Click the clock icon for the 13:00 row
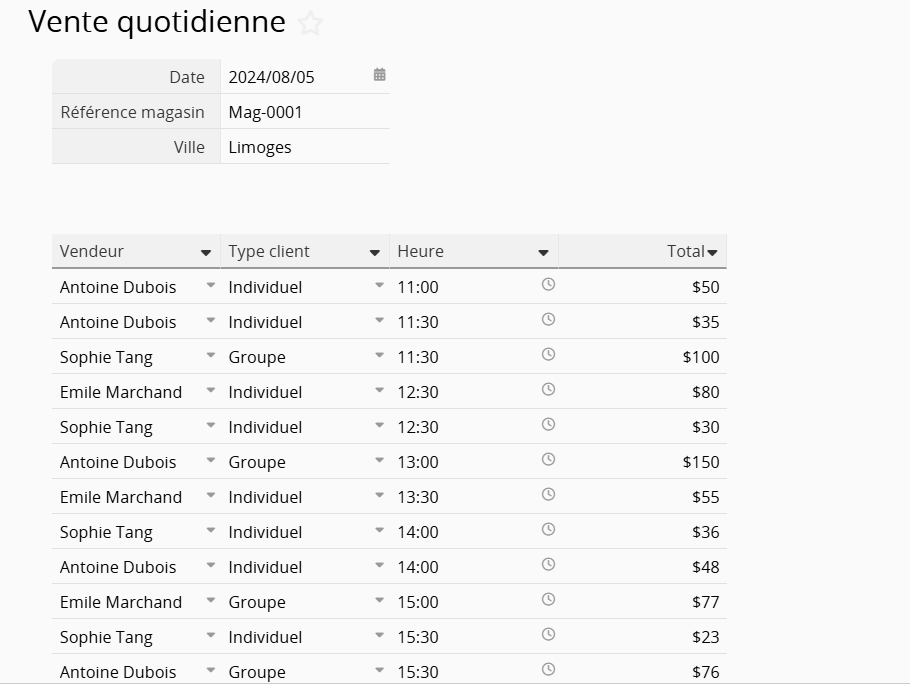The width and height of the screenshot is (910, 684). coord(548,460)
